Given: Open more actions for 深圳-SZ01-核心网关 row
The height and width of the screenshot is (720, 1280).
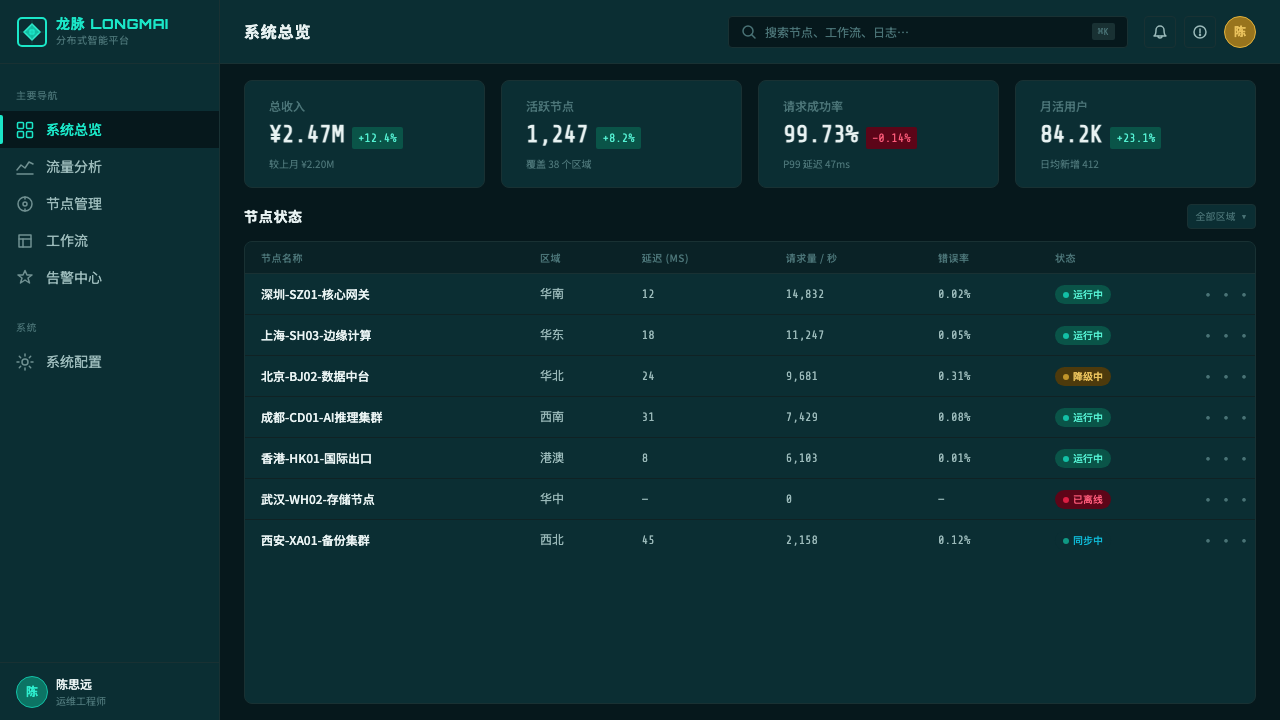Looking at the screenshot, I should (1226, 295).
